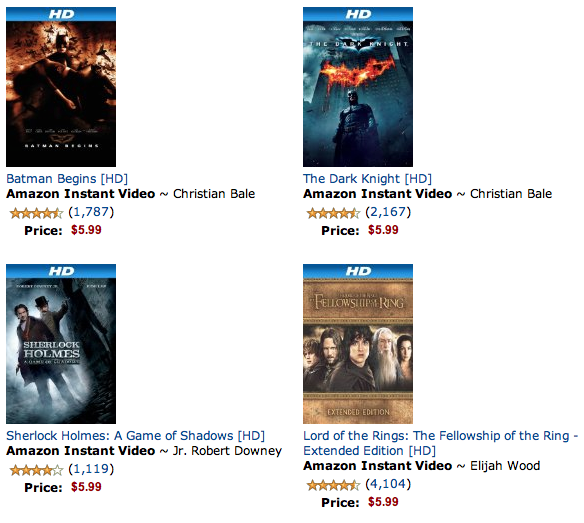
Task: Open The Dark Knight [HD] title link
Action: [367, 179]
